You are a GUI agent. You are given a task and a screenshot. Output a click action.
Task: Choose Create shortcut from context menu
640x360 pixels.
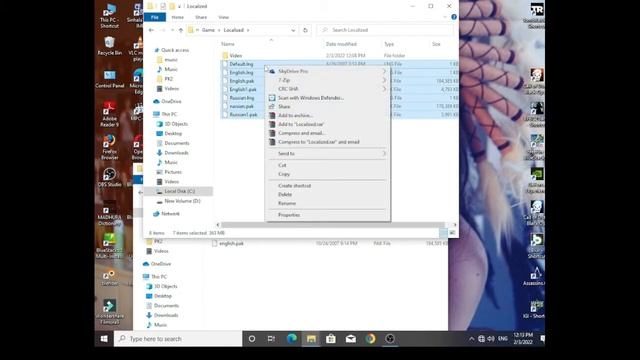[328, 186]
